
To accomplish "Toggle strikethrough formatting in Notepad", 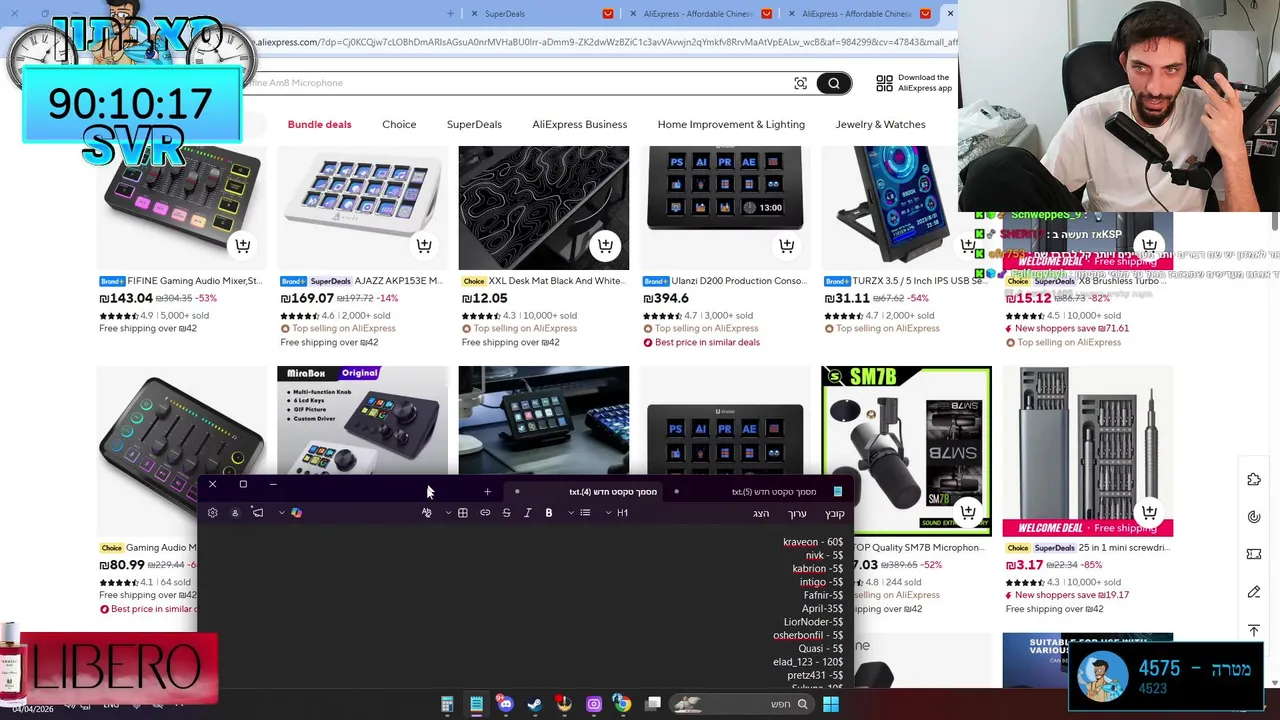I will (x=506, y=513).
